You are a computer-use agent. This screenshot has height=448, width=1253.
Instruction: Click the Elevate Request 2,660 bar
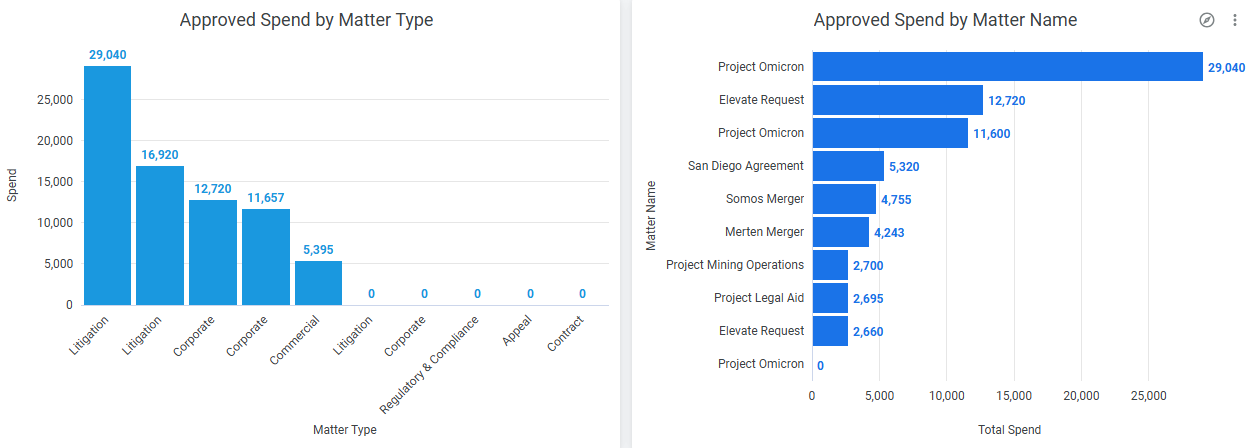click(x=830, y=331)
